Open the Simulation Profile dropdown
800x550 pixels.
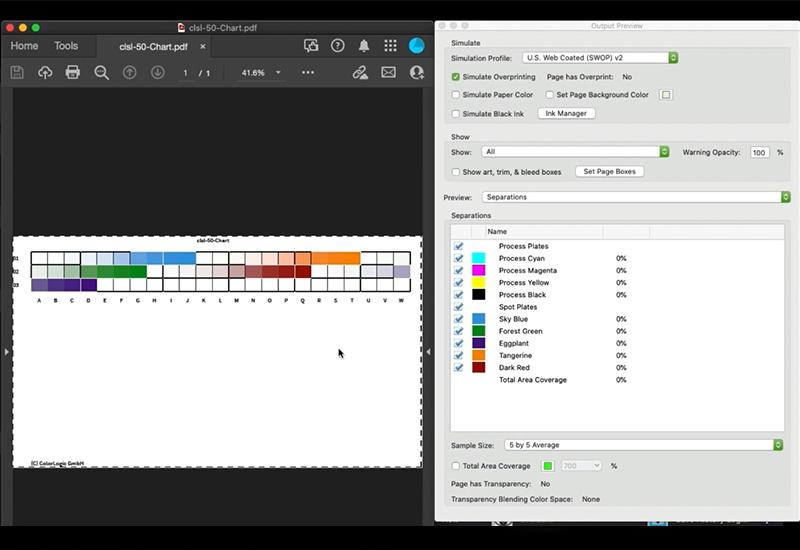pos(601,58)
